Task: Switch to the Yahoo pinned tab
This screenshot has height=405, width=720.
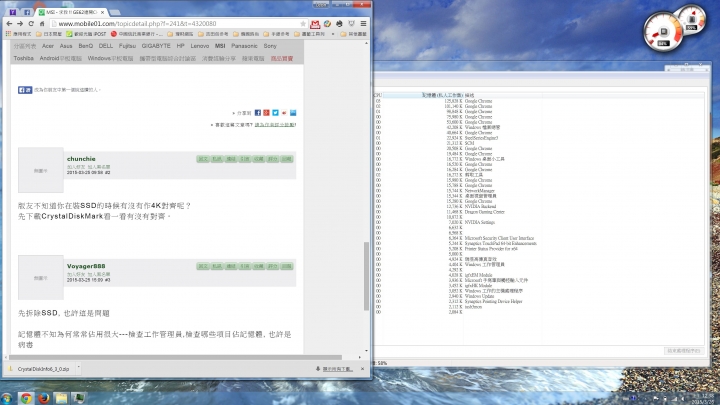Action: (13, 12)
